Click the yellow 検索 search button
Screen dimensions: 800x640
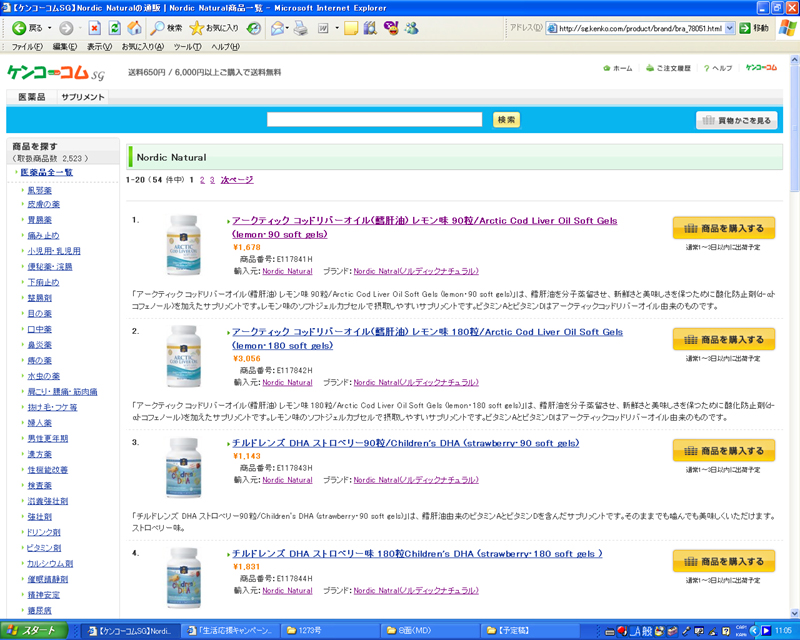point(506,120)
